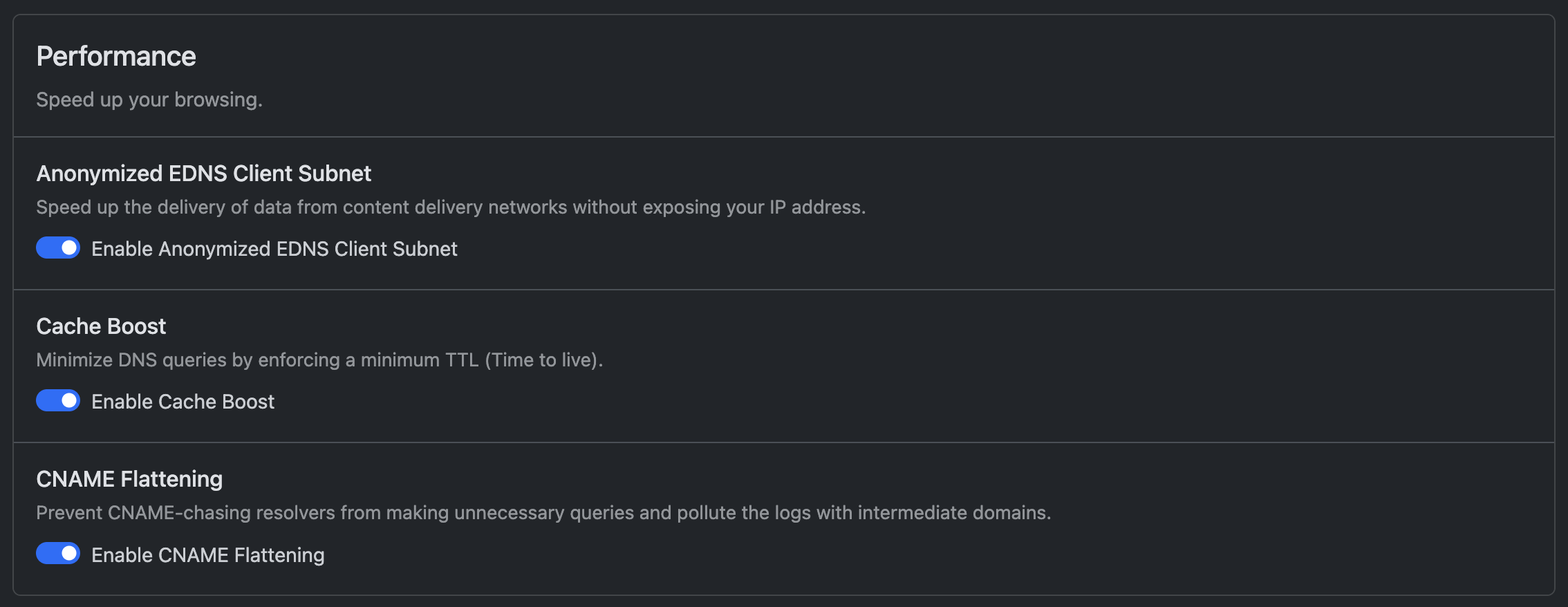This screenshot has height=607, width=1568.
Task: Click the CNAME Flattening heading
Action: (x=130, y=478)
